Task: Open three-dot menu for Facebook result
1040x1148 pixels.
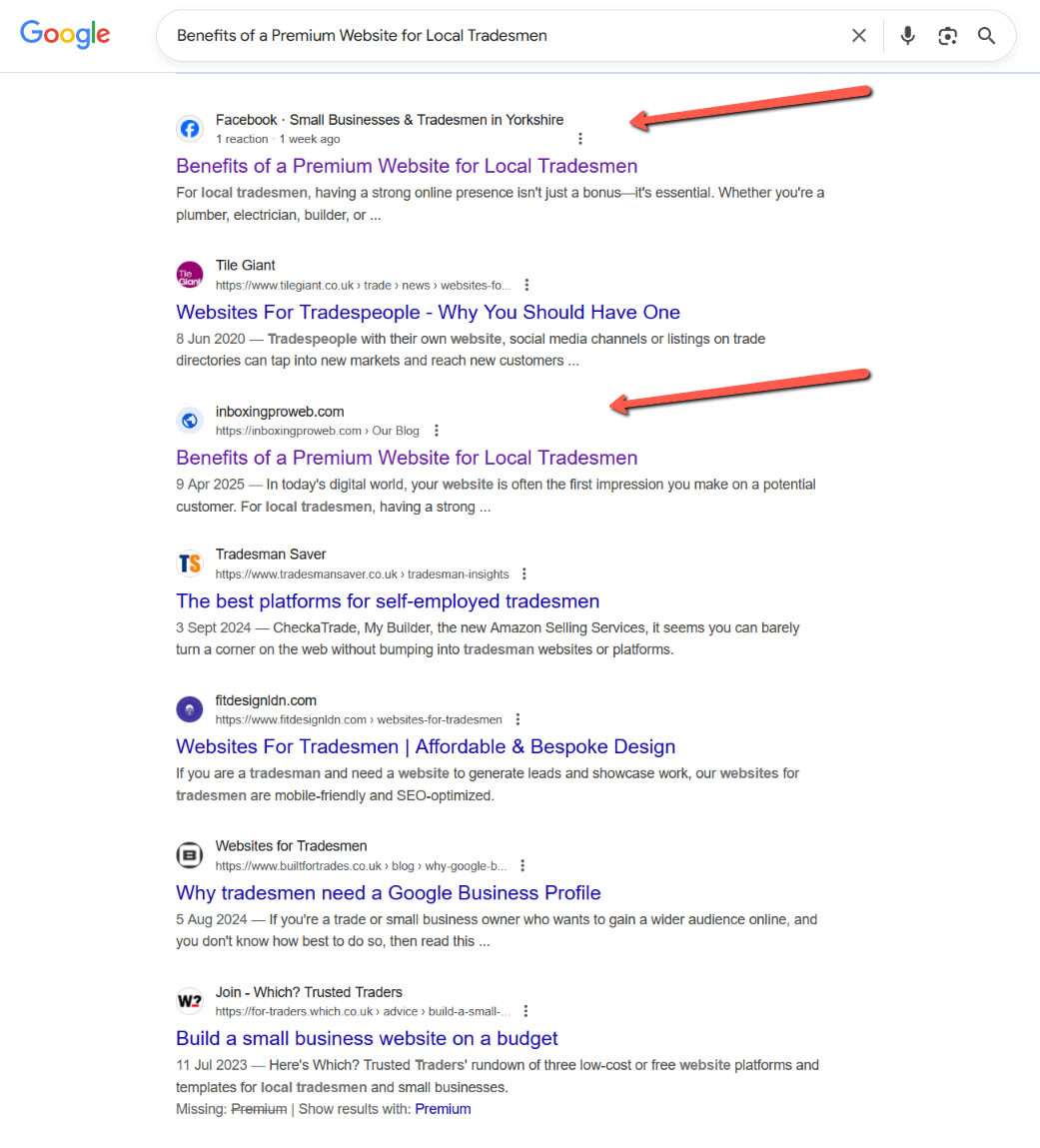Action: (579, 139)
